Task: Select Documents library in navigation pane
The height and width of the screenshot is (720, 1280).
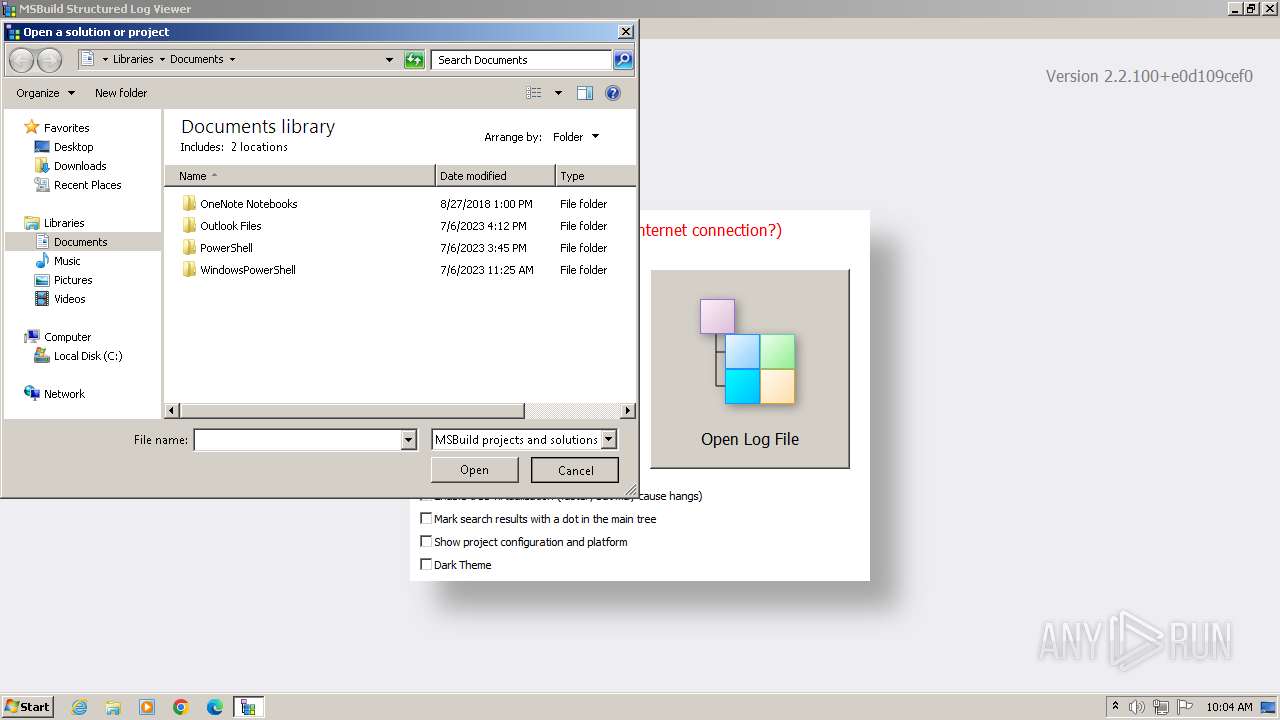Action: click(80, 242)
